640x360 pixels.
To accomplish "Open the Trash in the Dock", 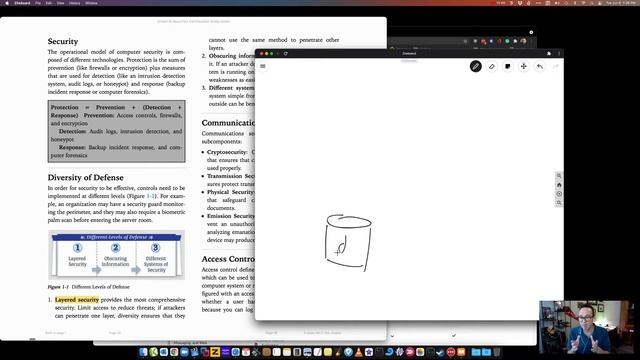I will click(x=496, y=352).
